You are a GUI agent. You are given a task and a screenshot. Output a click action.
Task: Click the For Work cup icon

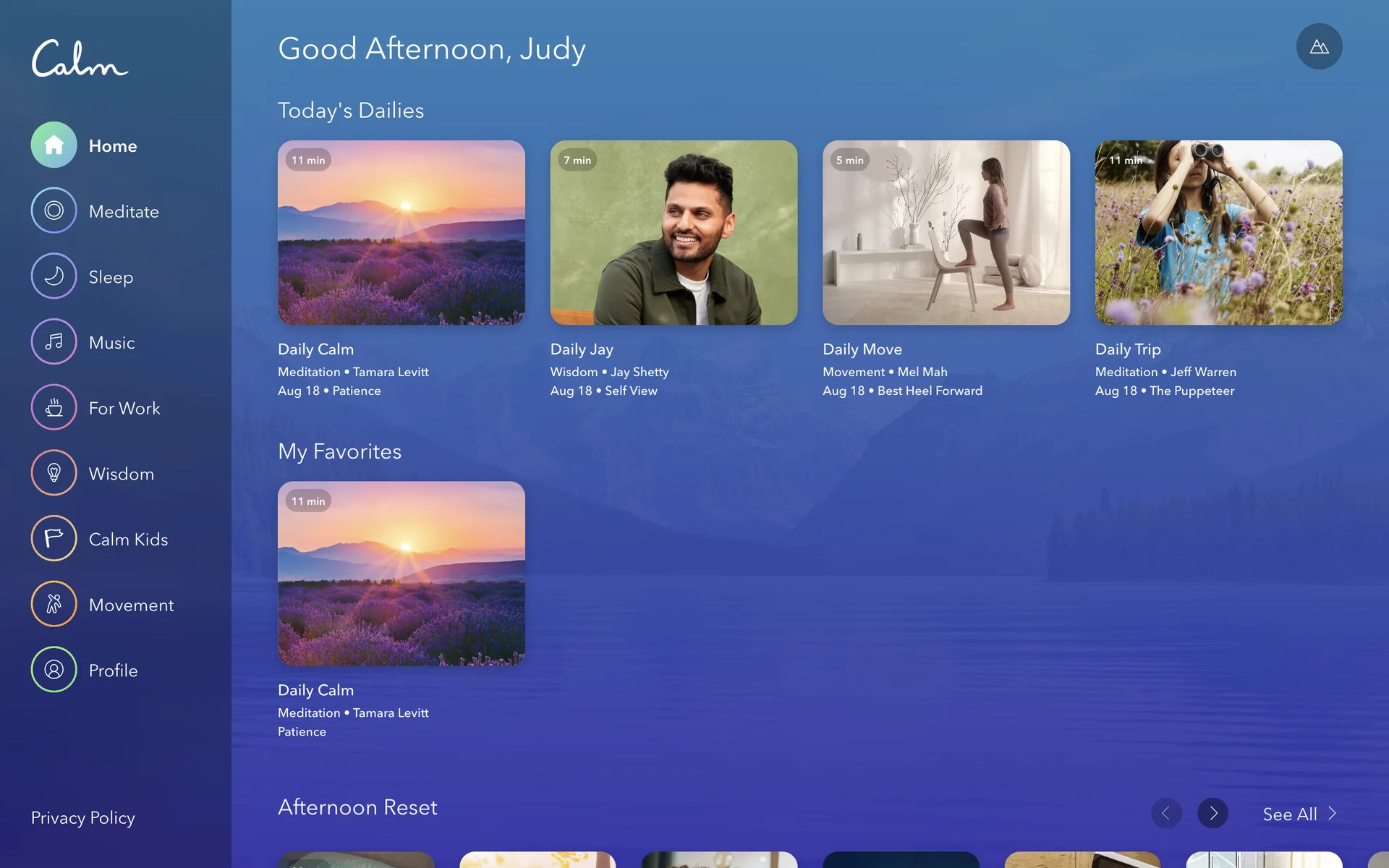[x=54, y=407]
